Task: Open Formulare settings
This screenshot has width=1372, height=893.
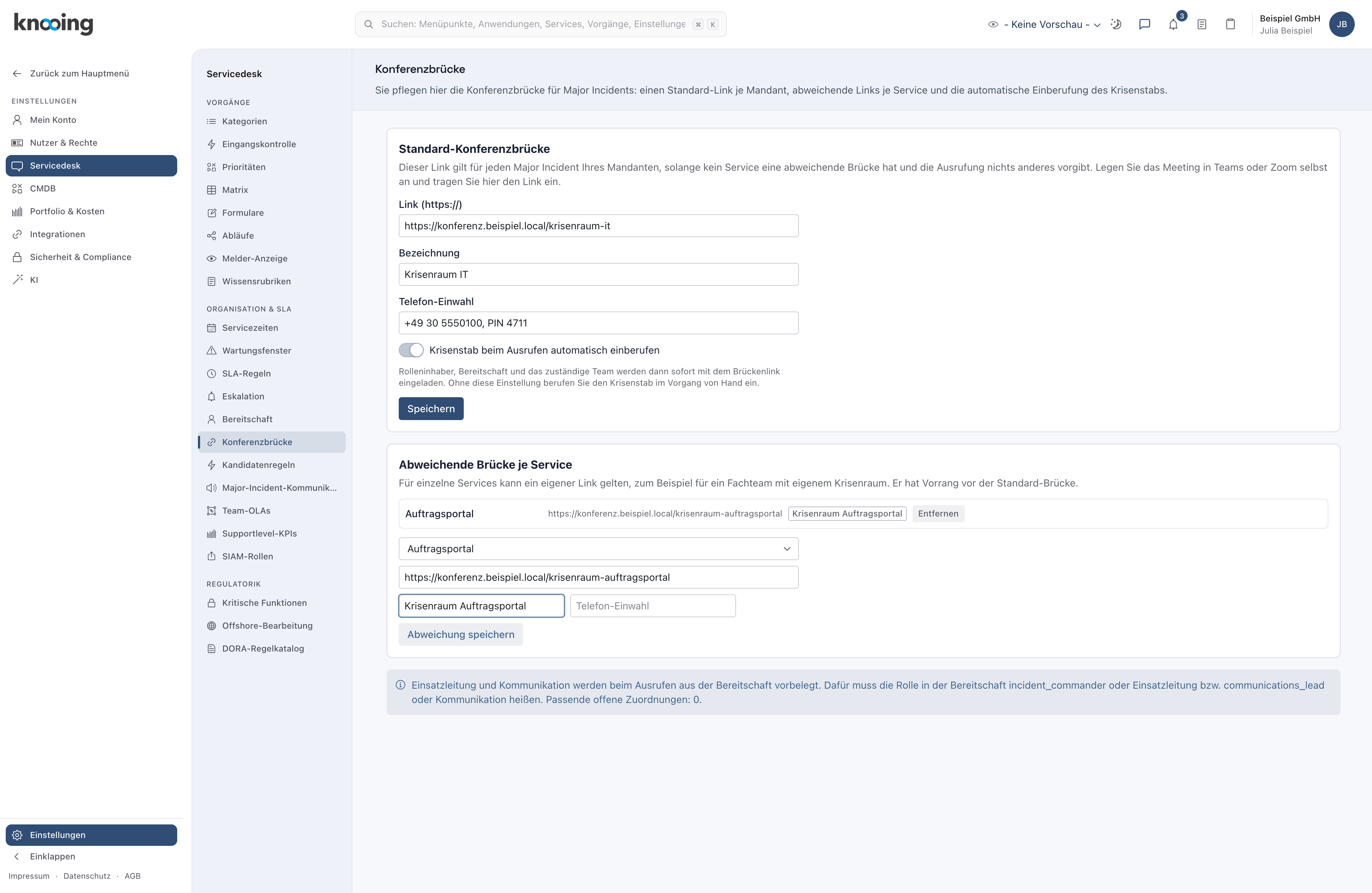Action: (x=272, y=213)
